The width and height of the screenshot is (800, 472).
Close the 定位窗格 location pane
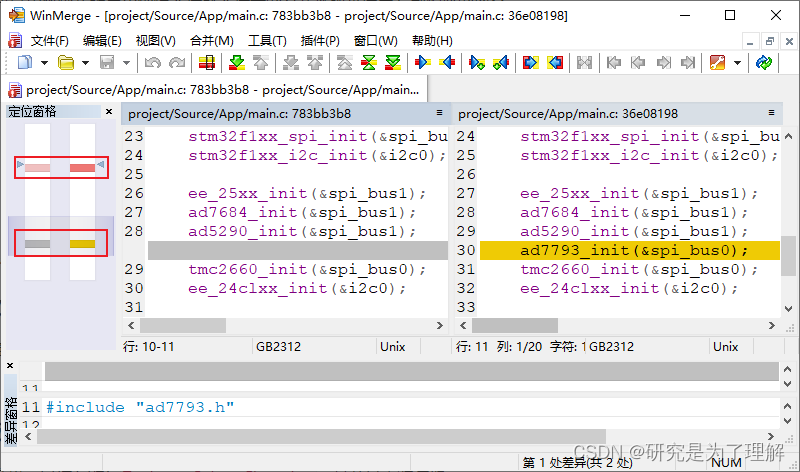pos(109,111)
